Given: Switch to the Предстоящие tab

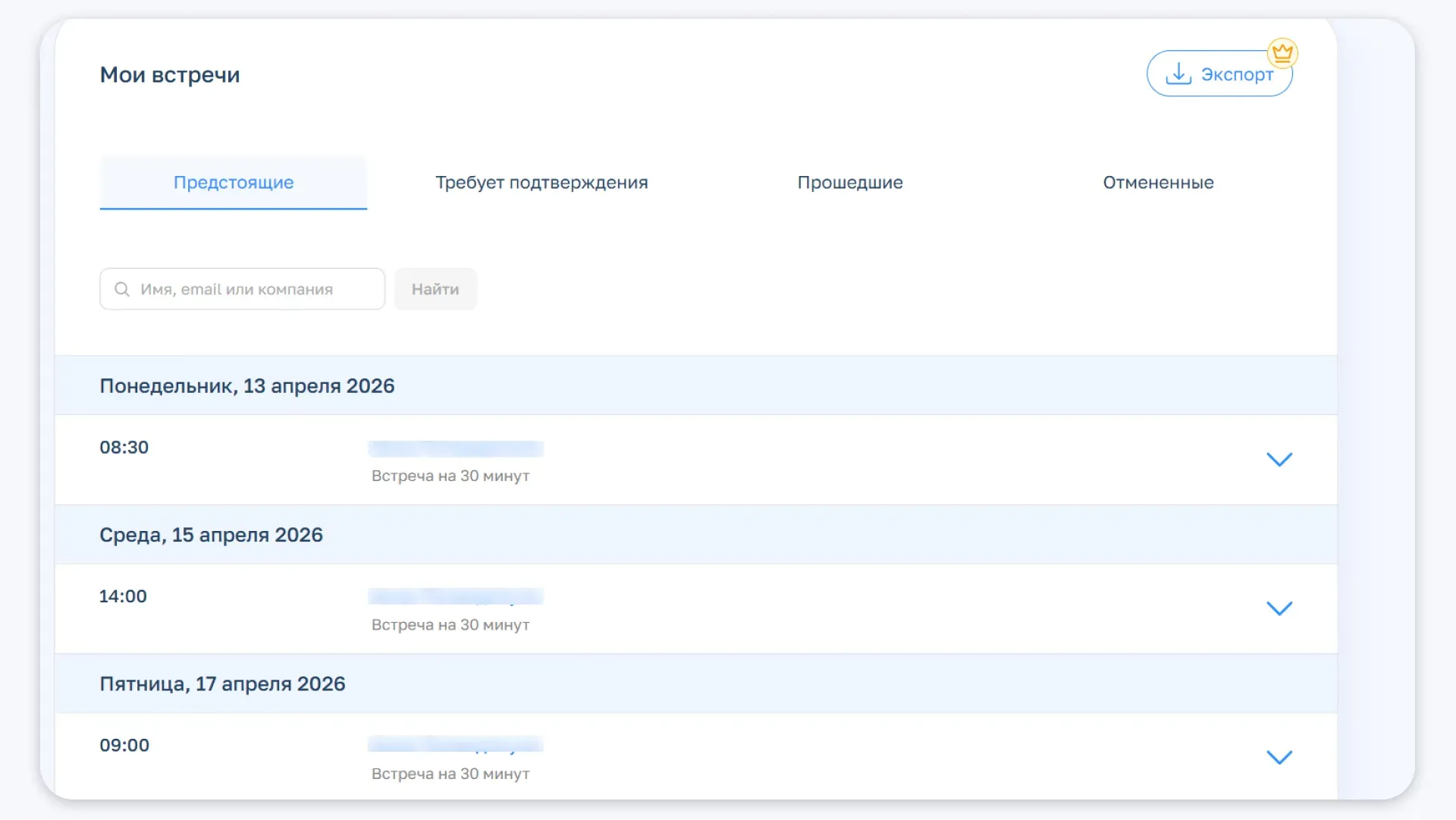Looking at the screenshot, I should click(234, 183).
